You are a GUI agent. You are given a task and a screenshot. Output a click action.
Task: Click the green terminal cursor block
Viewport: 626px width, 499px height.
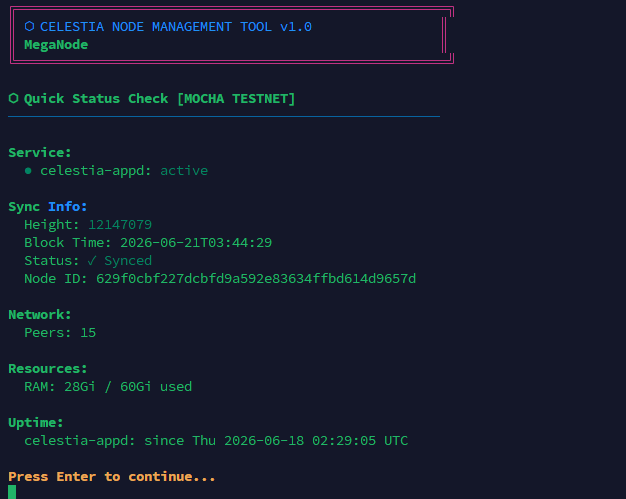(12, 492)
